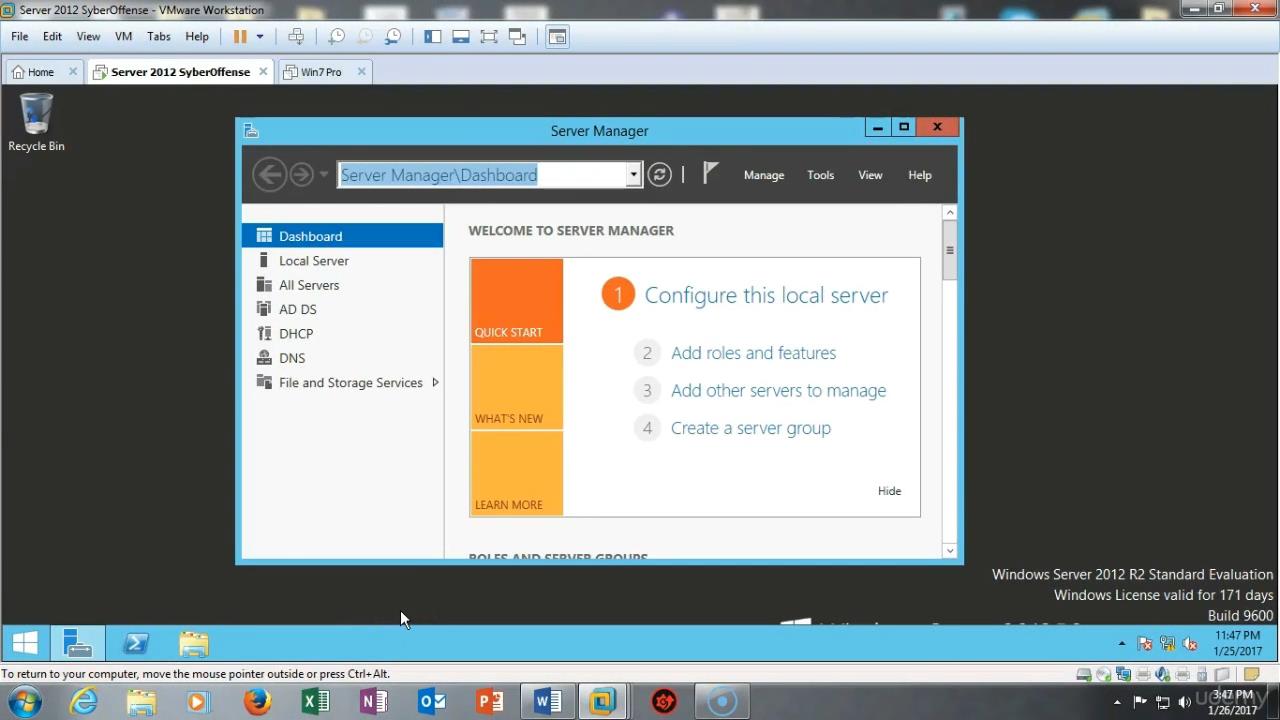Click the Server Manager\Dashboard address field
The height and width of the screenshot is (720, 1280).
tap(483, 175)
